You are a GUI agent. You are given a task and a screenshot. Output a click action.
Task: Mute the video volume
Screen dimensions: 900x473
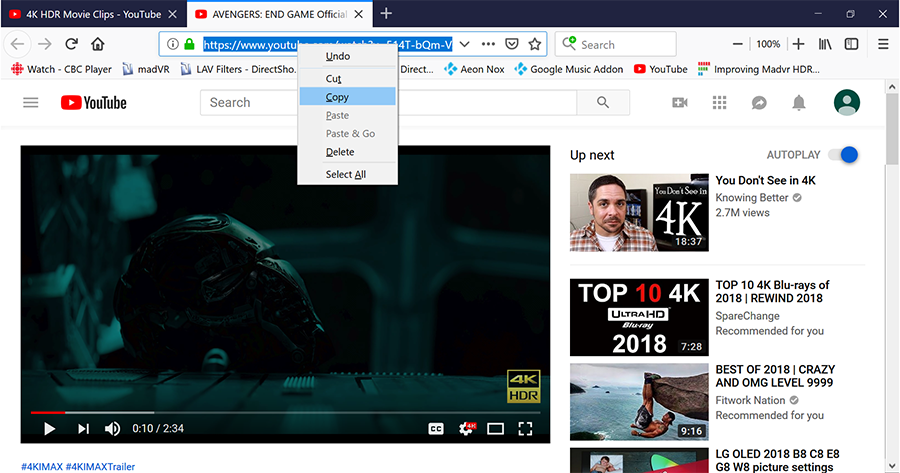click(112, 429)
